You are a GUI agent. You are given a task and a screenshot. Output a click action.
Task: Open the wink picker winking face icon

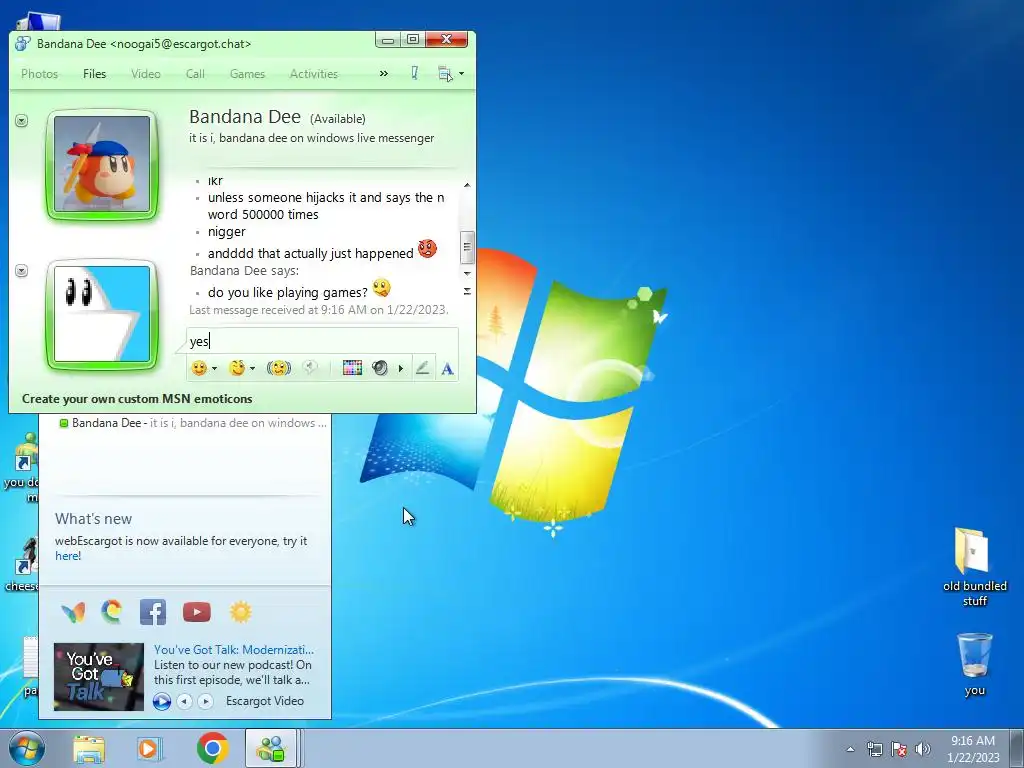237,368
